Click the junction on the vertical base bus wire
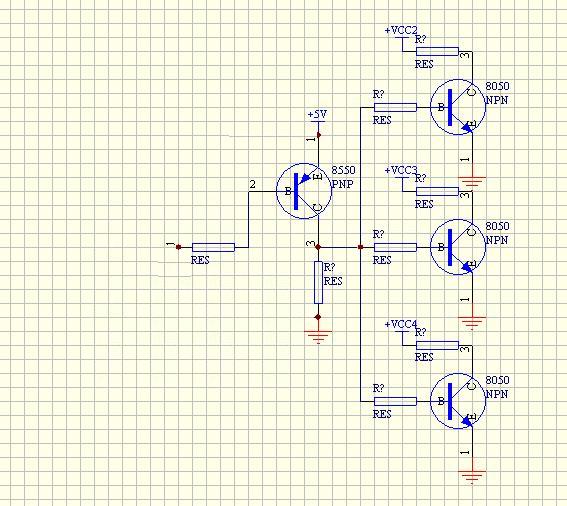The height and width of the screenshot is (506, 567). tap(360, 247)
